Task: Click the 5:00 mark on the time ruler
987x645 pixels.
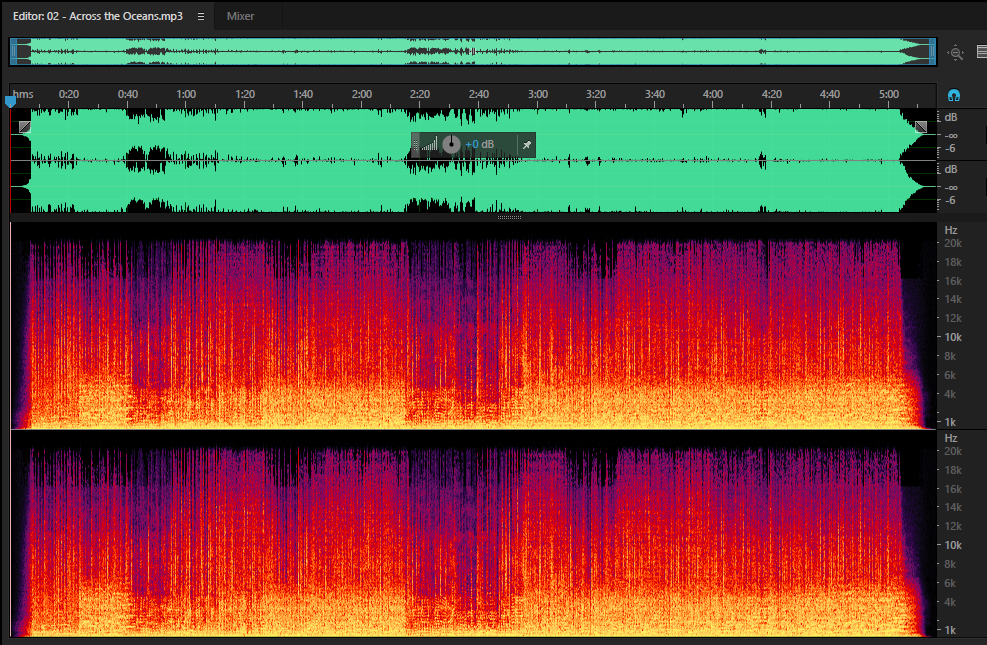Action: click(x=889, y=94)
